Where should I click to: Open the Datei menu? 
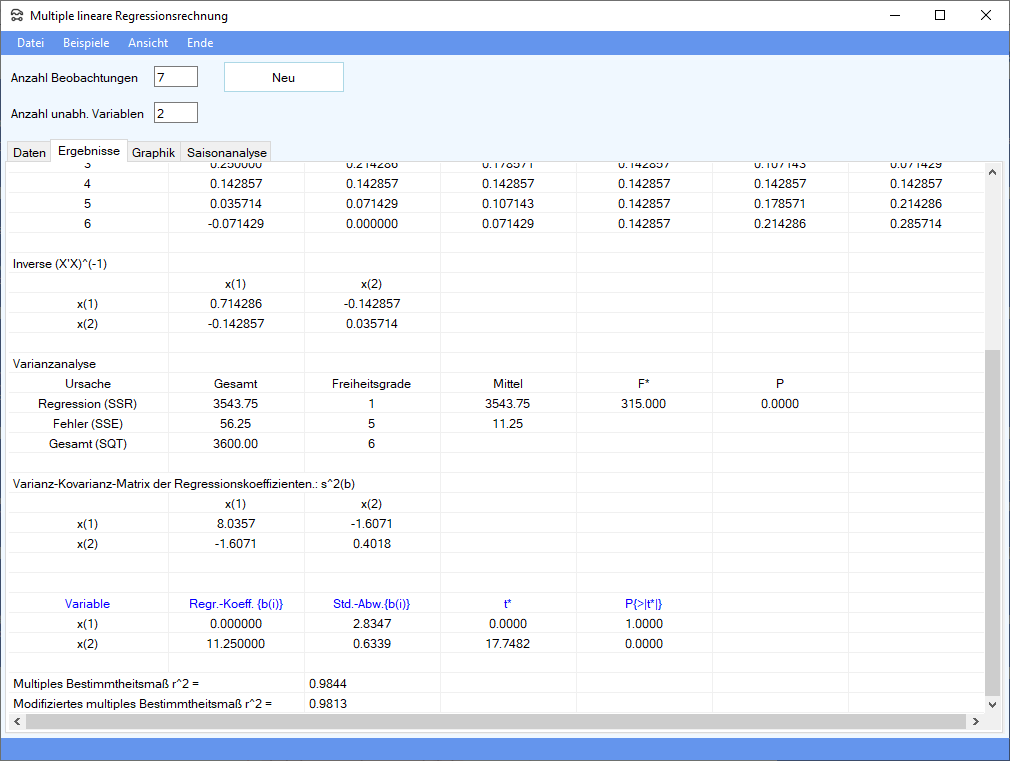(x=31, y=43)
